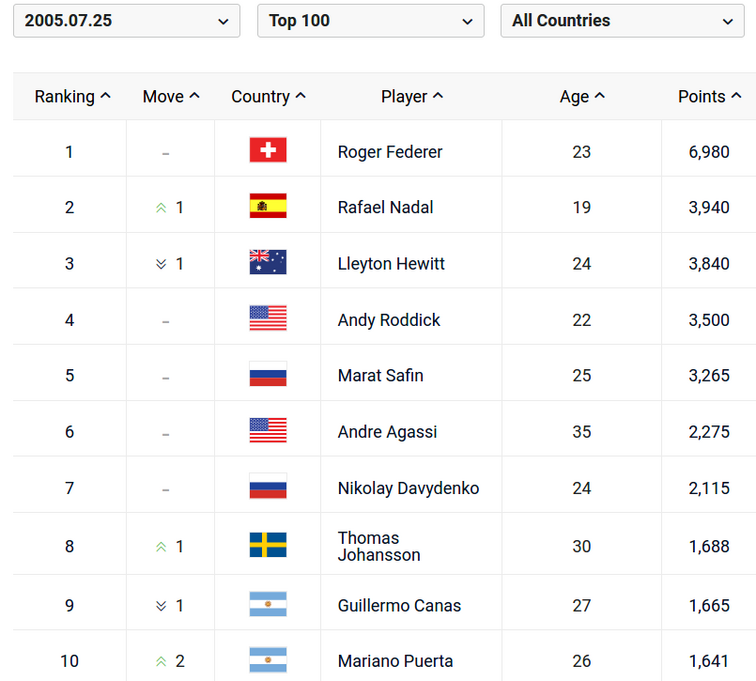Open the Top 100 range dropdown
This screenshot has width=756, height=681.
click(370, 21)
